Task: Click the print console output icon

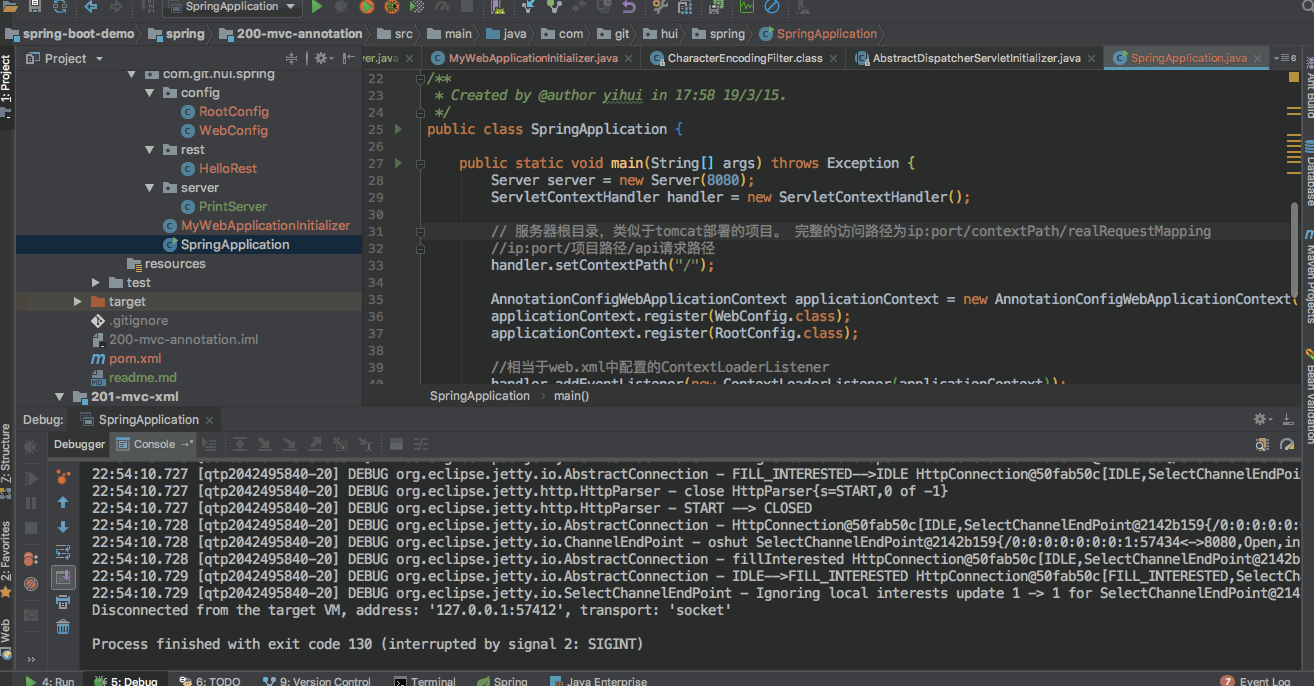Action: pos(63,602)
